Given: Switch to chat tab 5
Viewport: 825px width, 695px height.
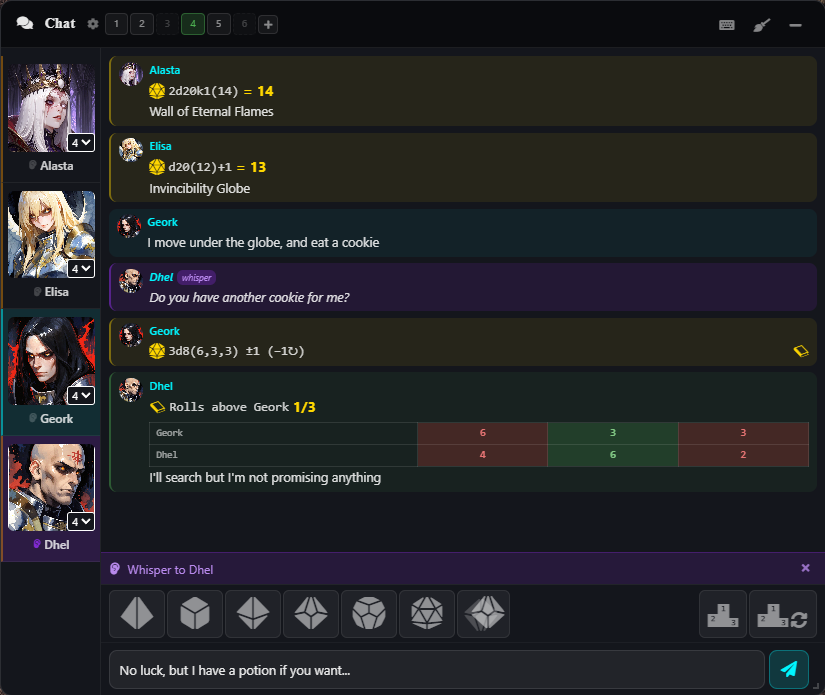Looking at the screenshot, I should pyautogui.click(x=218, y=24).
